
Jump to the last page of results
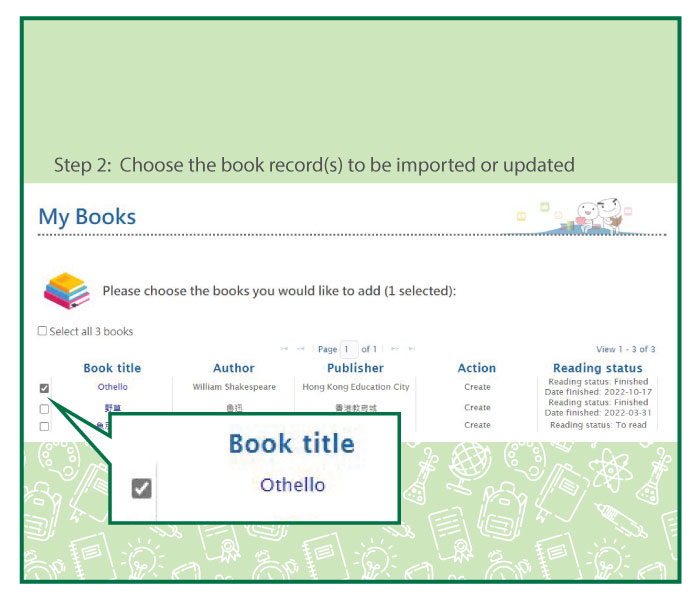coord(411,349)
